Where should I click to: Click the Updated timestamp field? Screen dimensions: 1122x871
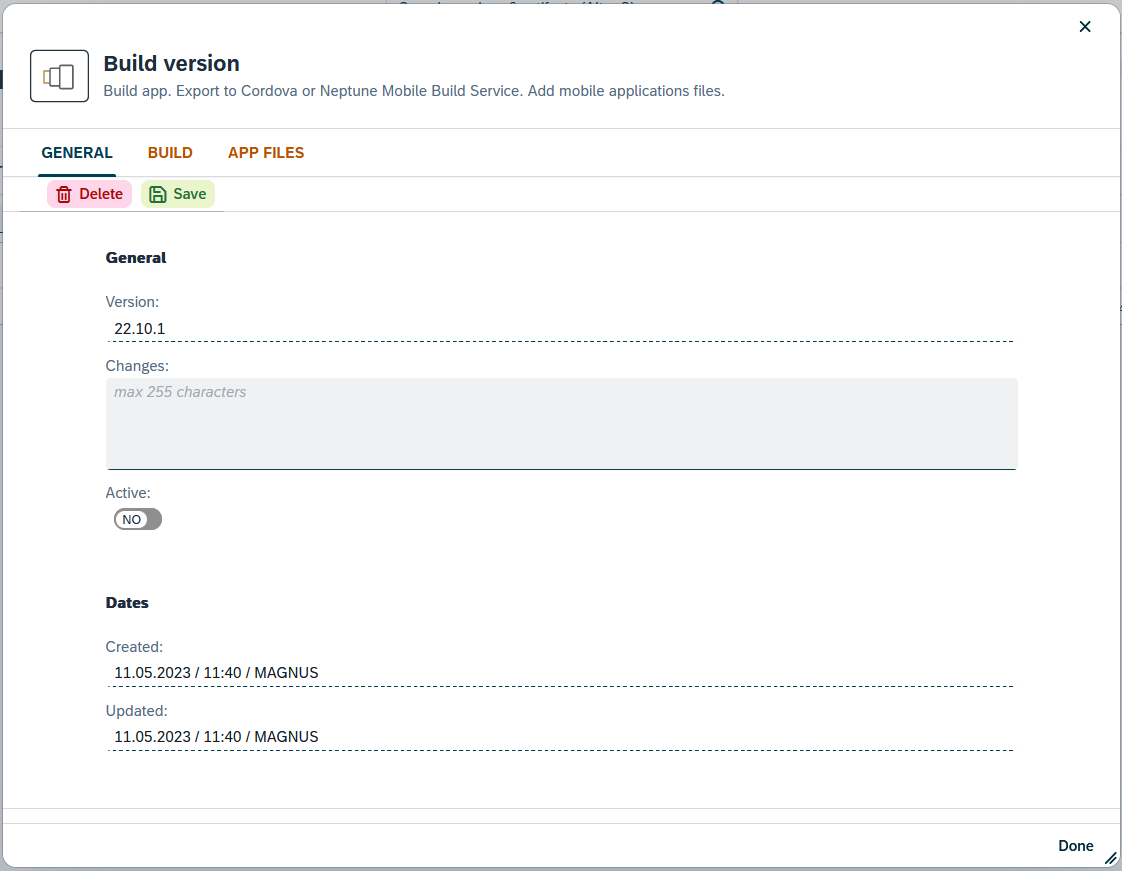tap(400, 736)
